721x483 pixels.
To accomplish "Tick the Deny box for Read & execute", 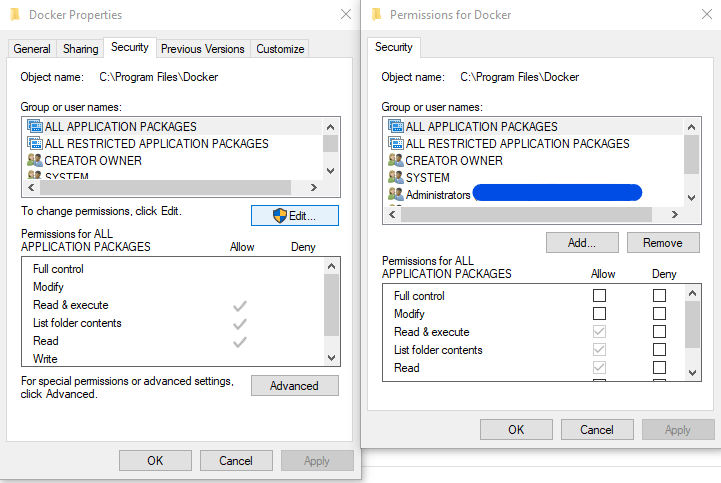I will [x=659, y=332].
